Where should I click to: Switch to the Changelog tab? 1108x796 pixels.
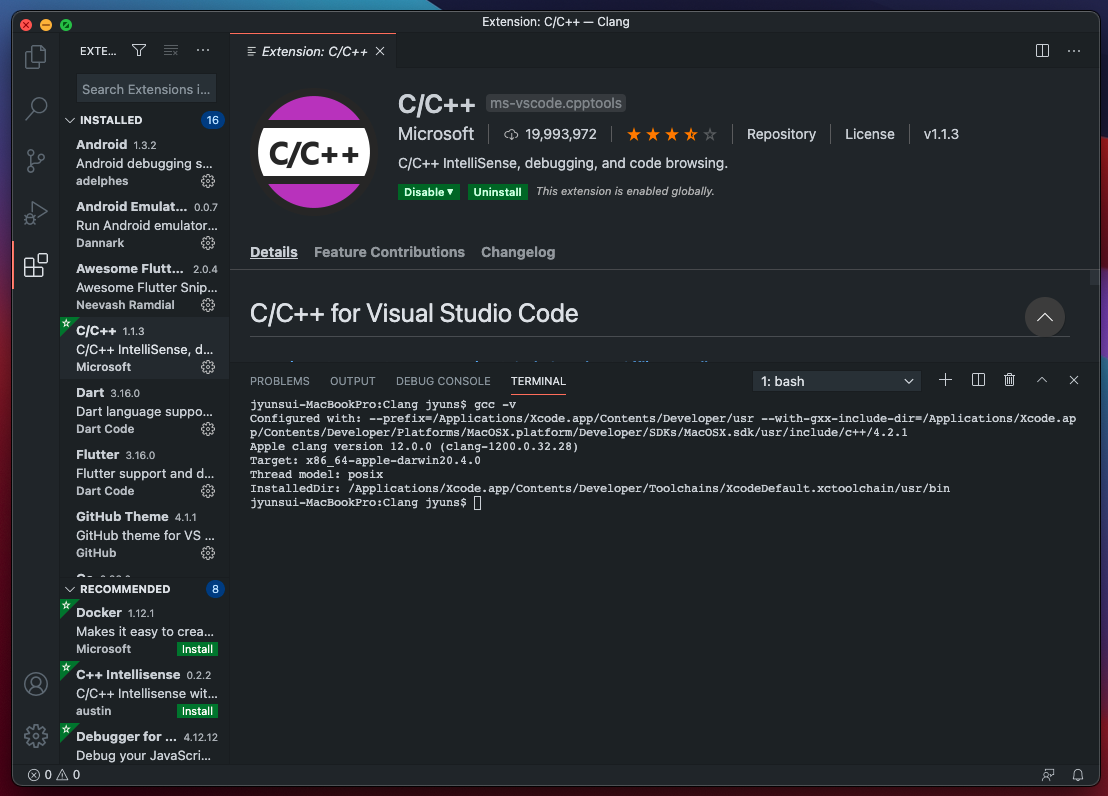(518, 252)
